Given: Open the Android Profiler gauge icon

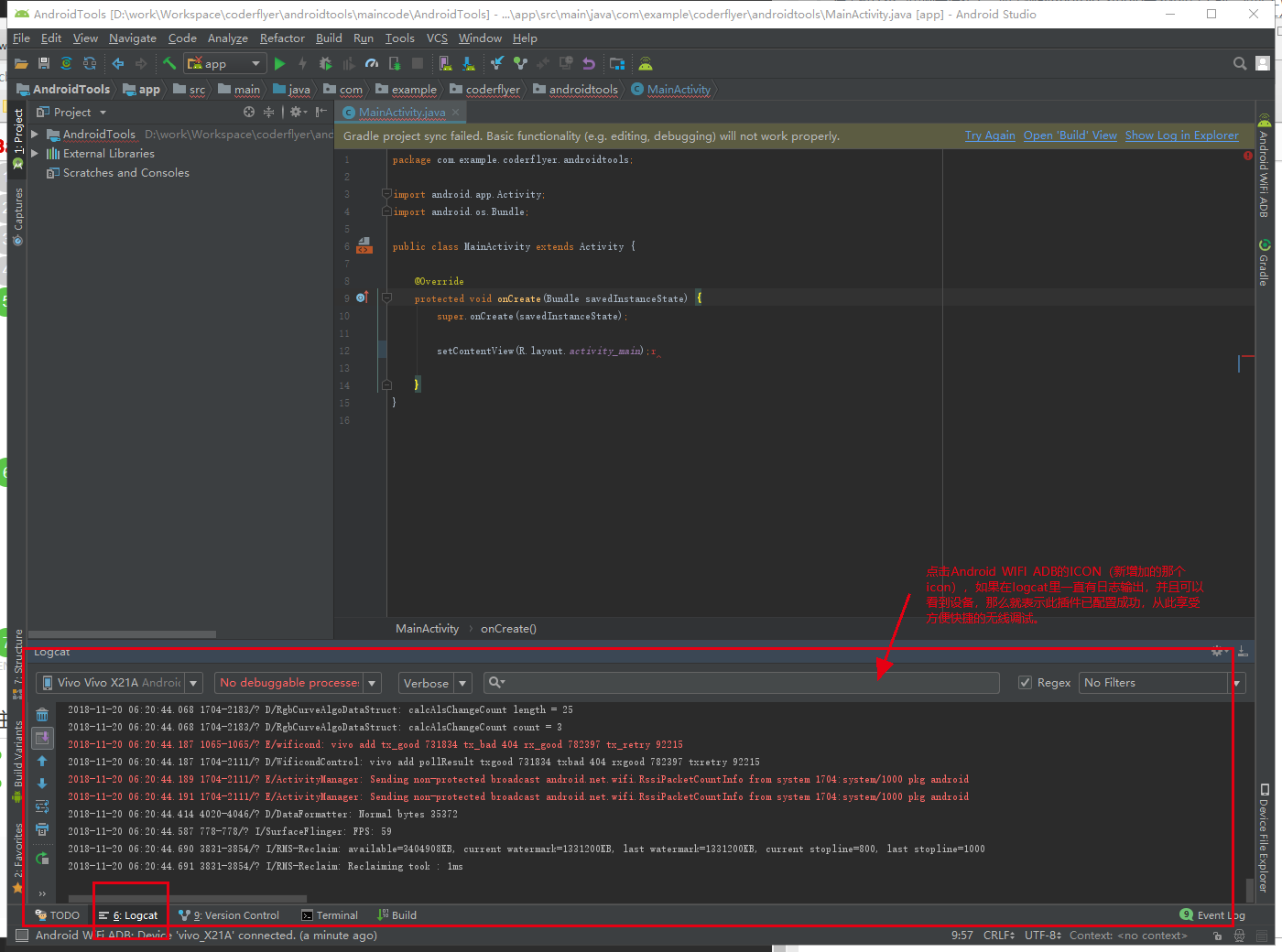Looking at the screenshot, I should coord(372,64).
